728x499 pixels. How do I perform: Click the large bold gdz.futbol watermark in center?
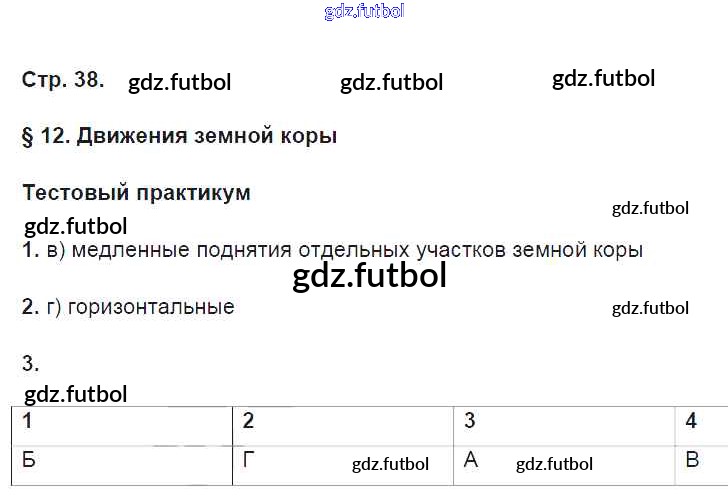click(370, 276)
